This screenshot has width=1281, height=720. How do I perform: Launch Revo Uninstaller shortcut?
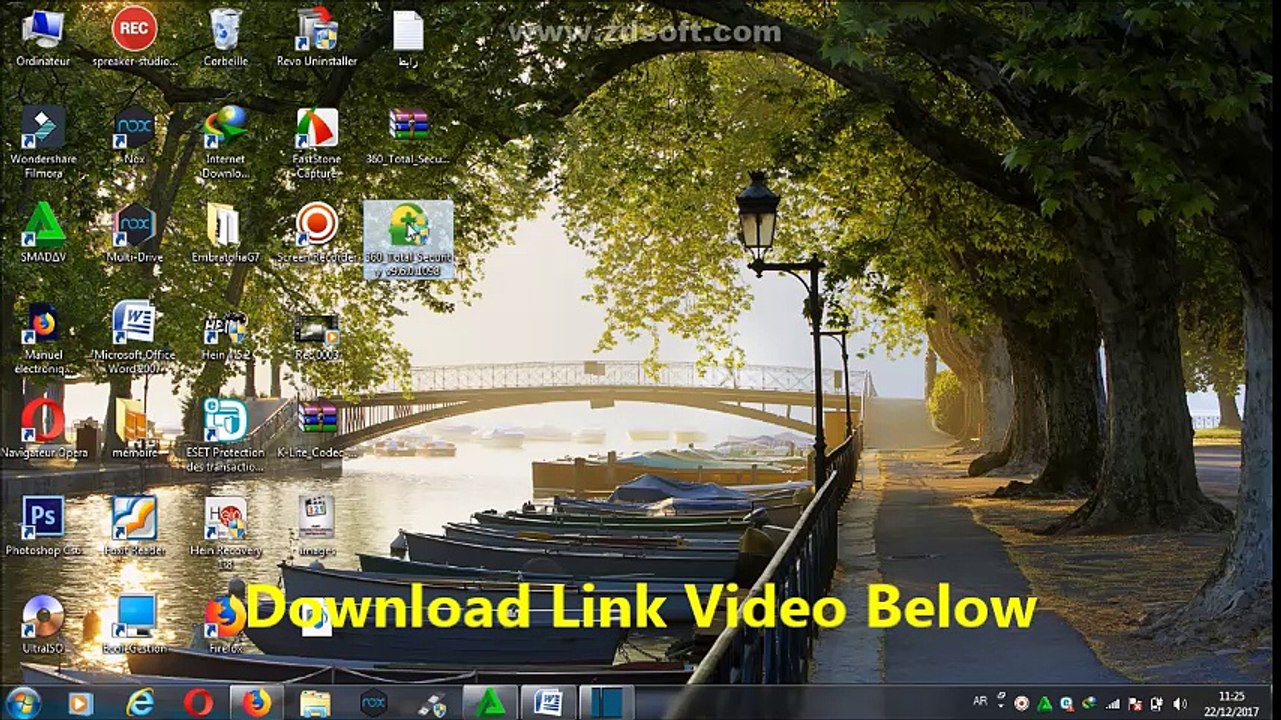pyautogui.click(x=317, y=36)
